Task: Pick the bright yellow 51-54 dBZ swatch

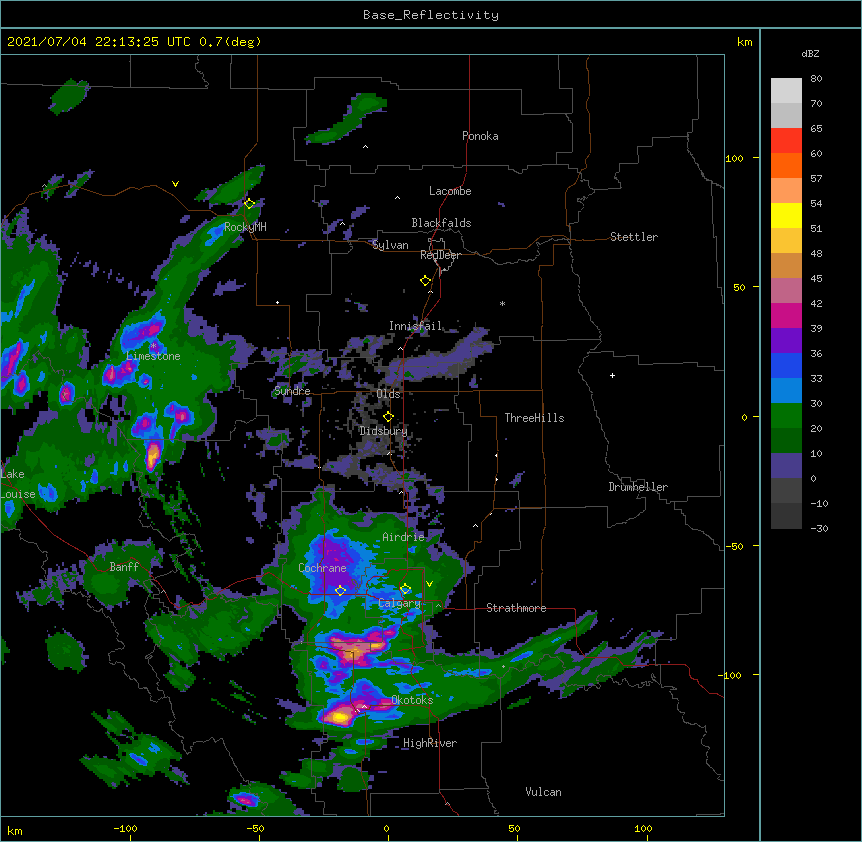Action: click(x=786, y=215)
